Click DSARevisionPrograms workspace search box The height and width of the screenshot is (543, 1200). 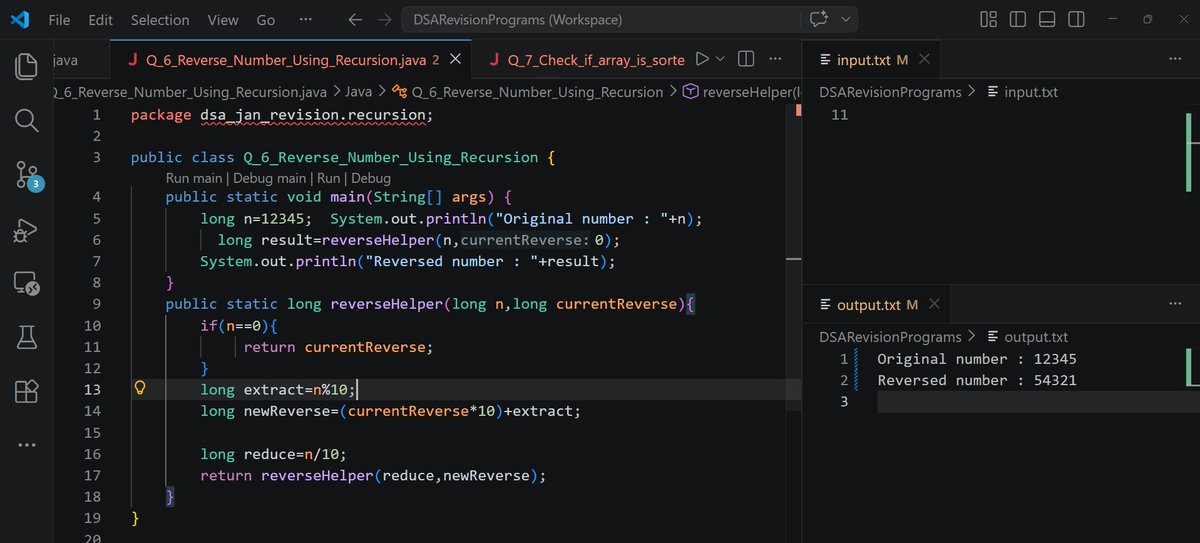(599, 19)
